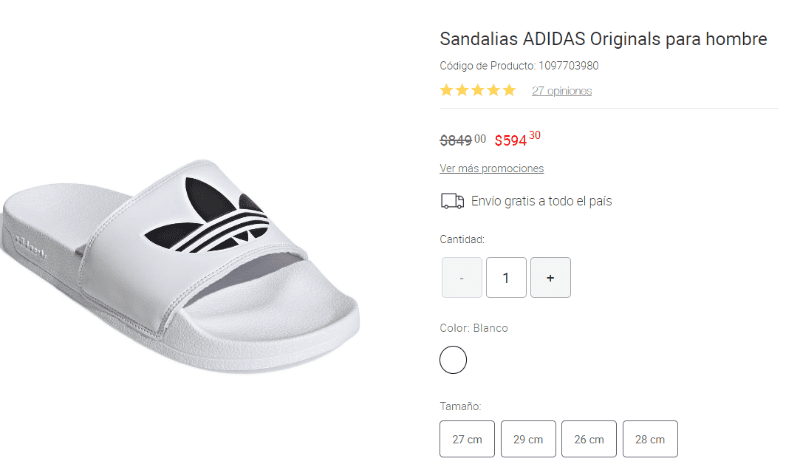Click the crossed-out original price $849

pos(462,139)
